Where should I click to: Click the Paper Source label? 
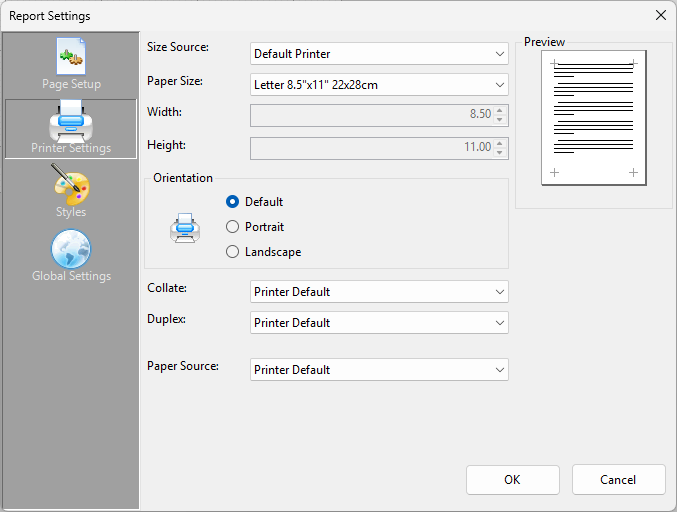coord(183,366)
